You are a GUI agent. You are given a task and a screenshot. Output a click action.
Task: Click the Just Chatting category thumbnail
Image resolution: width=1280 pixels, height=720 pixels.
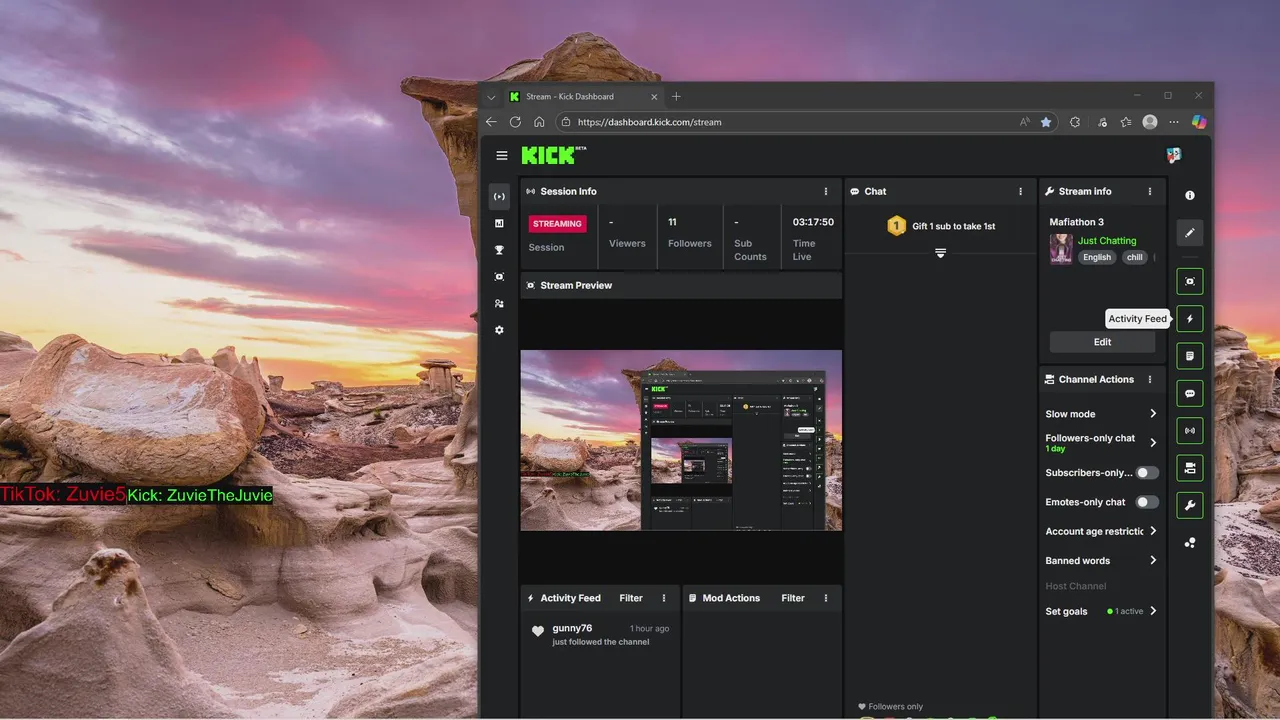tap(1061, 249)
